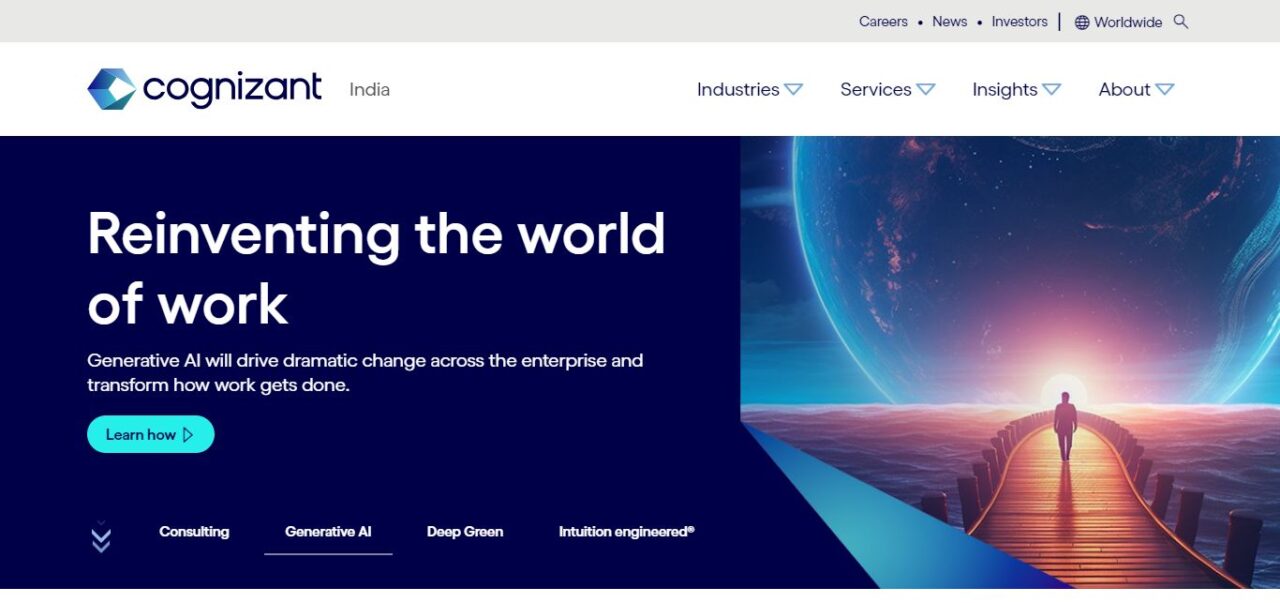The image size is (1280, 603).
Task: Switch to the Deep Green tab
Action: point(465,532)
